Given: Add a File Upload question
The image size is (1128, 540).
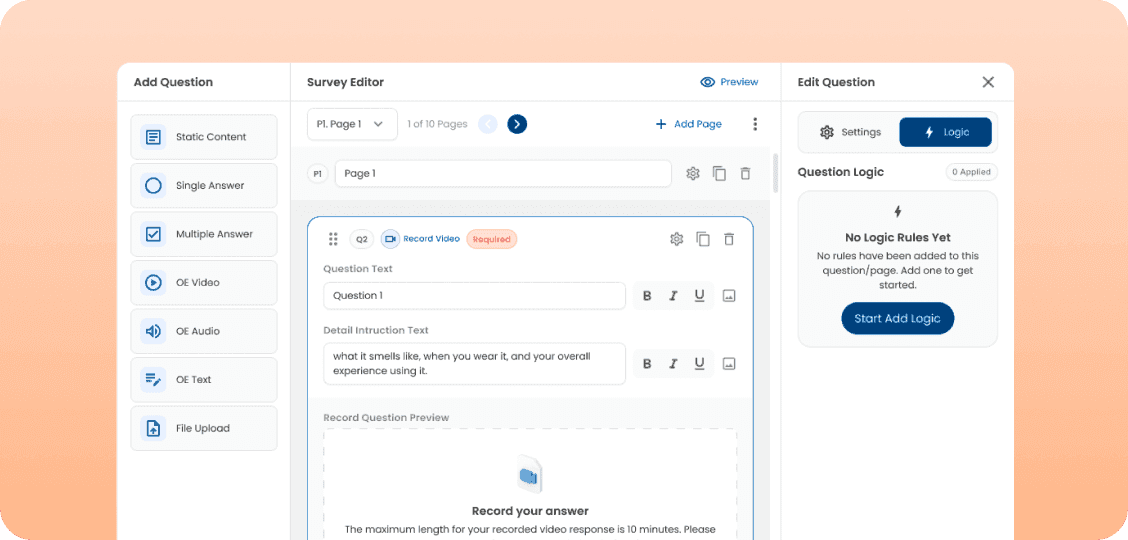Looking at the screenshot, I should point(204,429).
